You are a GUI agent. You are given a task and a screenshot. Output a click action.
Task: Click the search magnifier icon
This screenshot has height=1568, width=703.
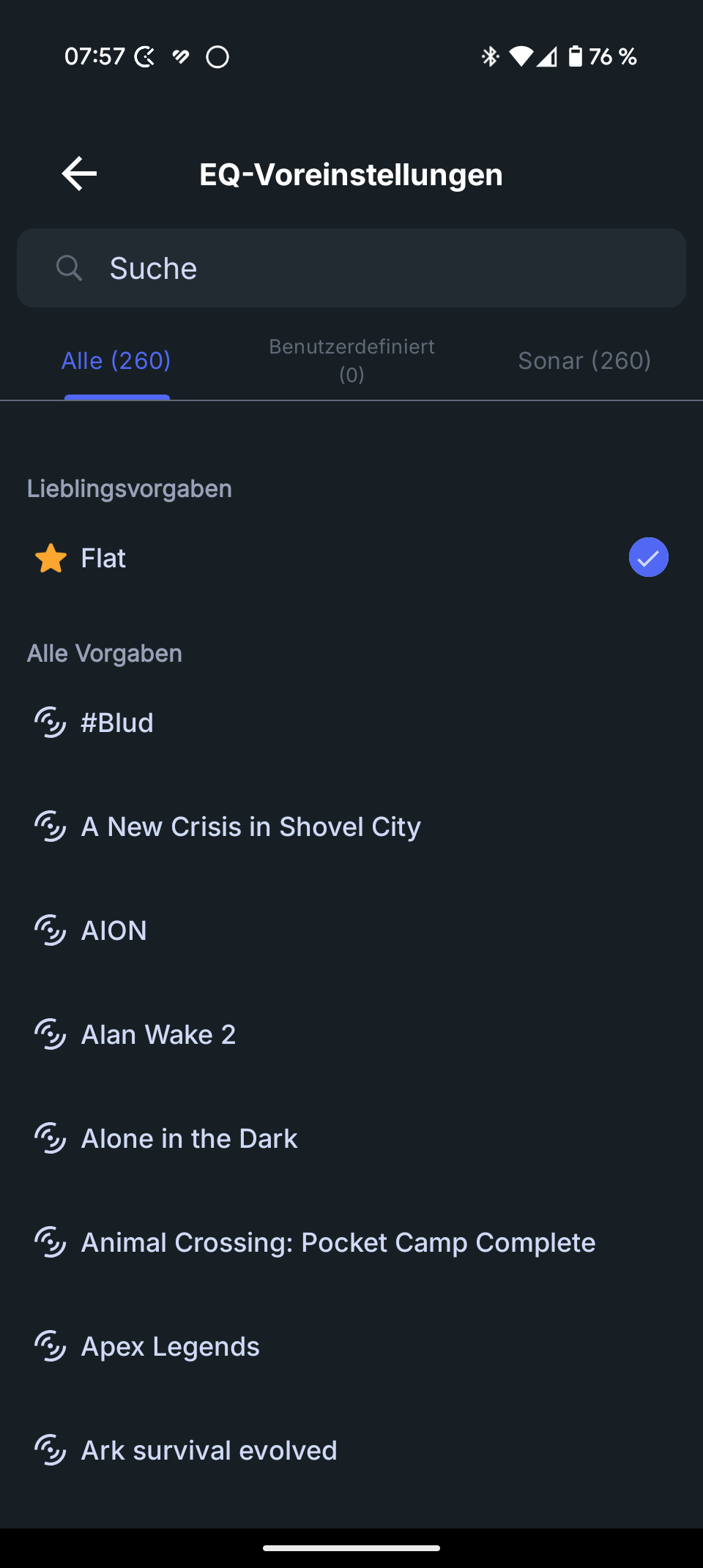click(69, 268)
